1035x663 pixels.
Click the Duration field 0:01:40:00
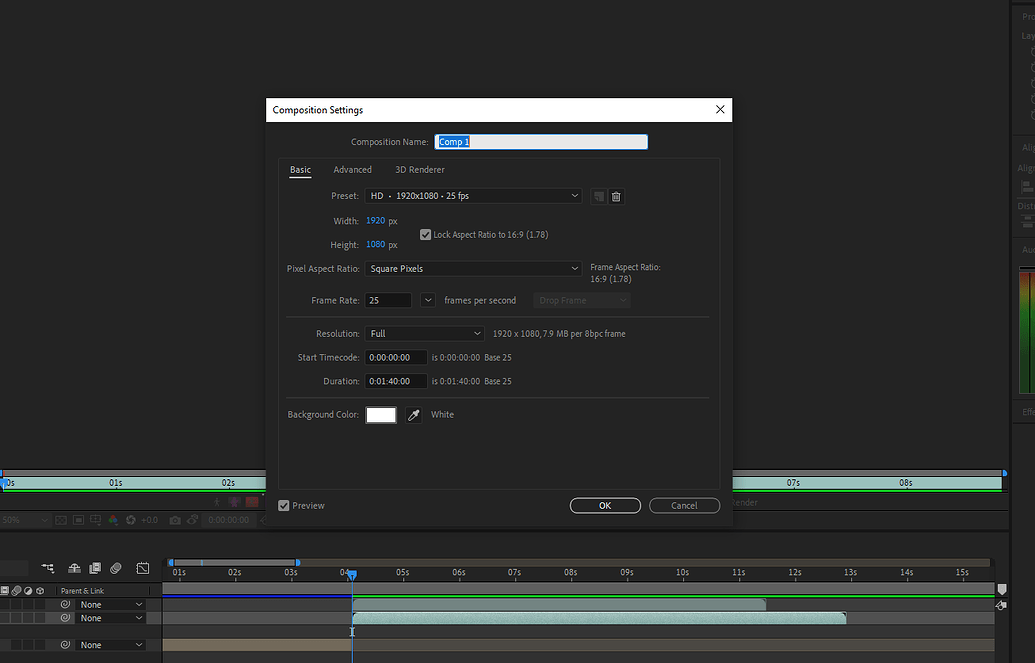(396, 382)
